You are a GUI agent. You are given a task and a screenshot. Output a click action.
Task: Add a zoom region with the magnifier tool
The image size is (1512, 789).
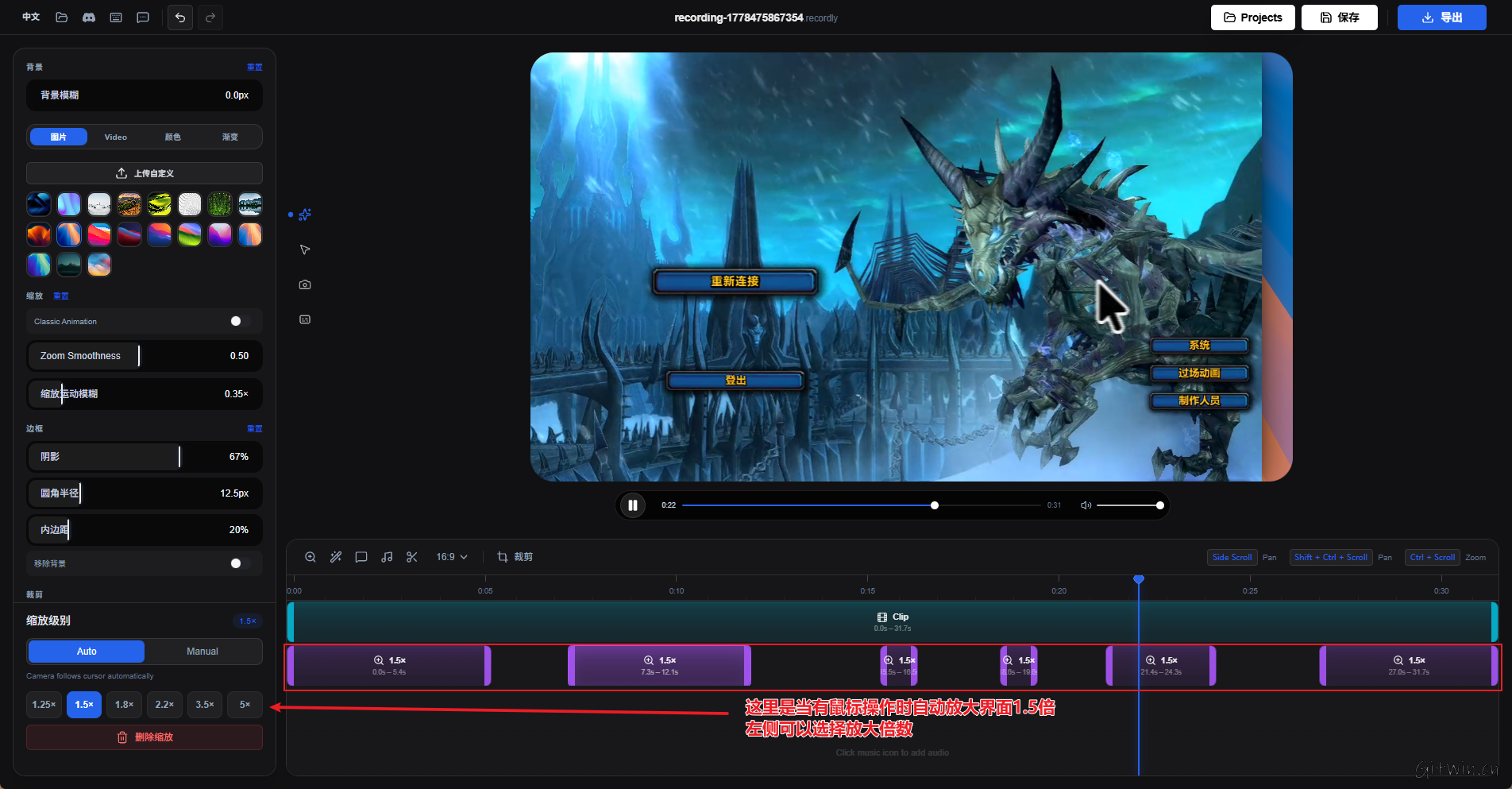310,557
